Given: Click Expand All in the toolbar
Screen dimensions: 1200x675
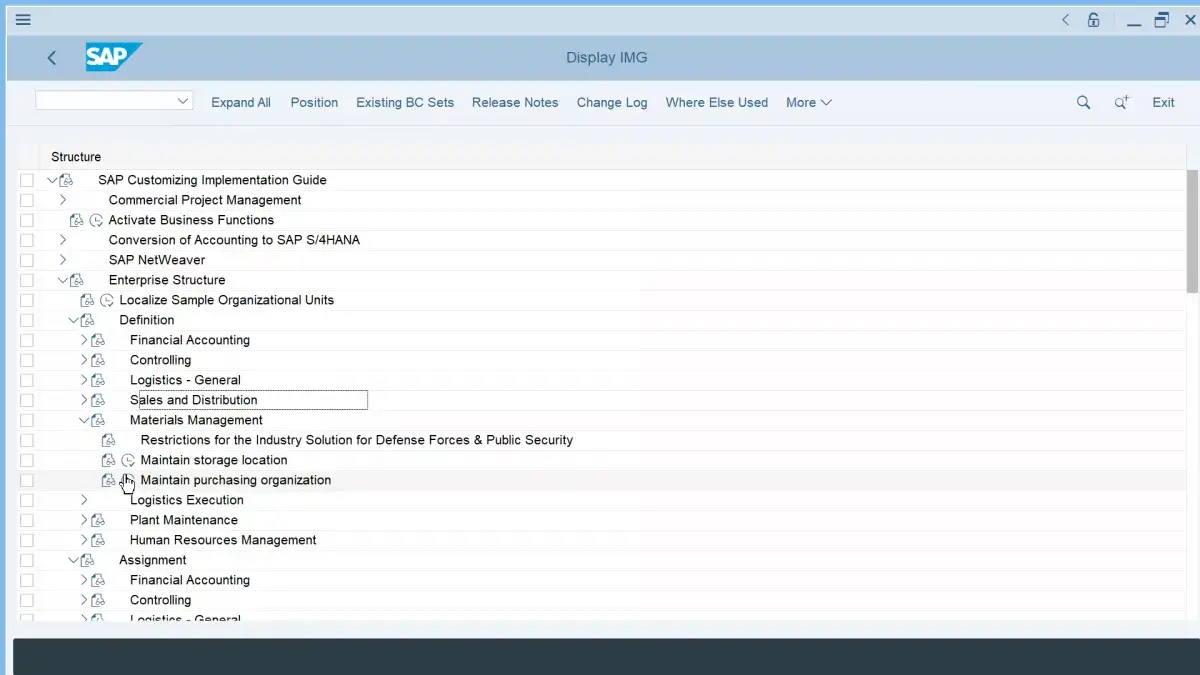Looking at the screenshot, I should point(241,102).
